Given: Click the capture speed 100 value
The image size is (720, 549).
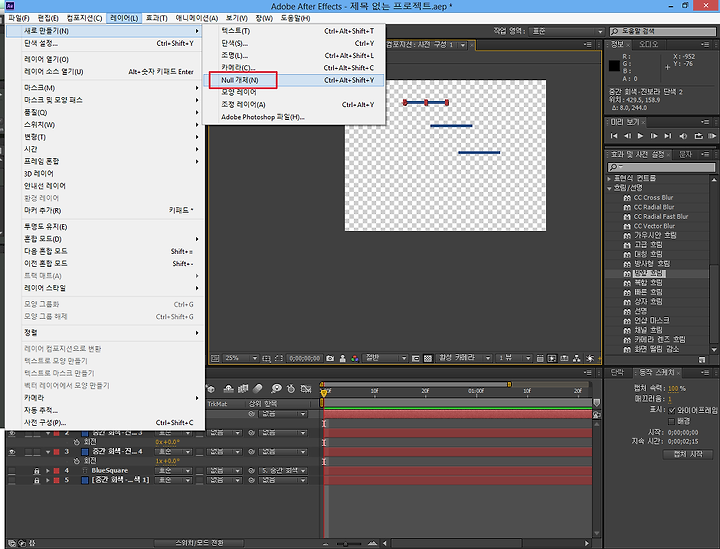Looking at the screenshot, I should coord(673,388).
